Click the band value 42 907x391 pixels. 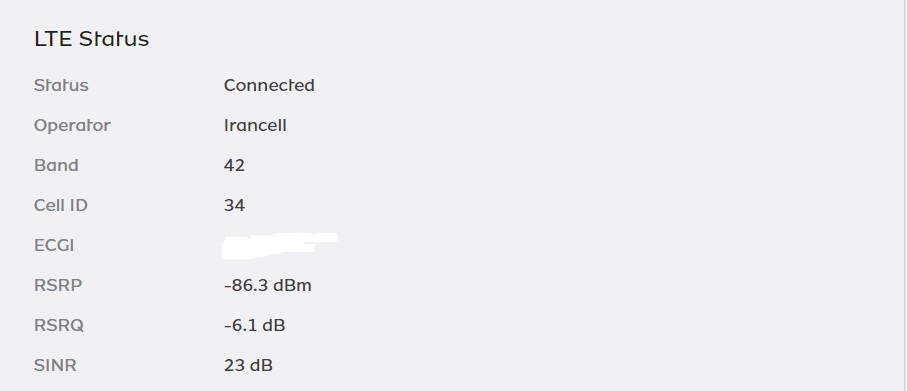pyautogui.click(x=234, y=165)
